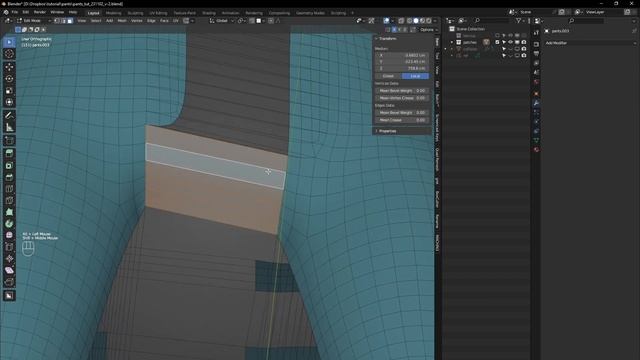Select the Scale tool
The height and width of the screenshot is (360, 640).
[9, 90]
